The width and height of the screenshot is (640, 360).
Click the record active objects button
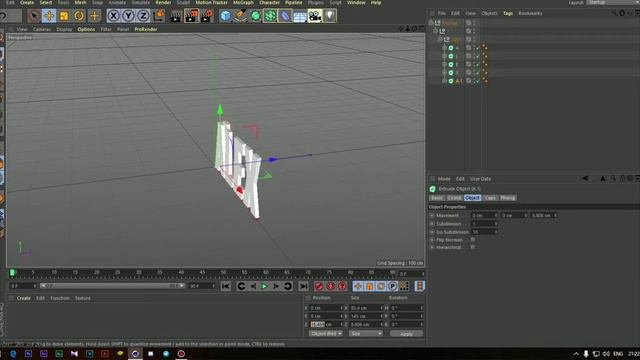click(319, 287)
